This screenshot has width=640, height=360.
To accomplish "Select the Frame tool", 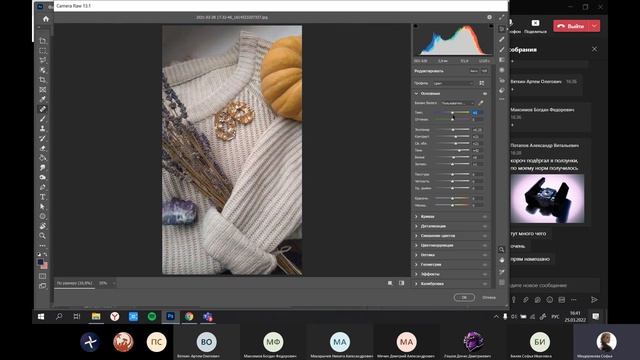I will pyautogui.click(x=42, y=89).
